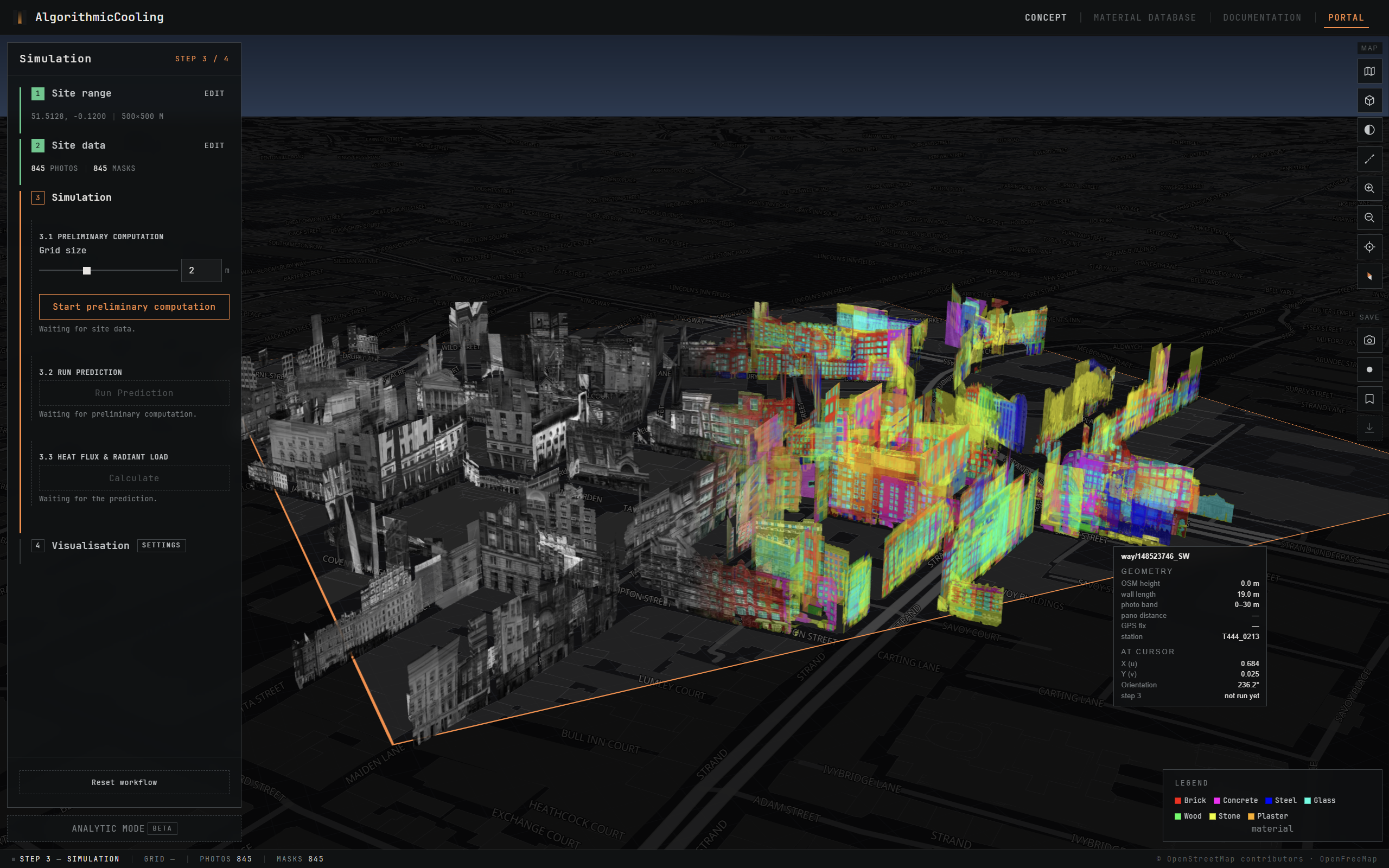Focus the grid size value field
Viewport: 1389px width, 868px height.
point(201,270)
